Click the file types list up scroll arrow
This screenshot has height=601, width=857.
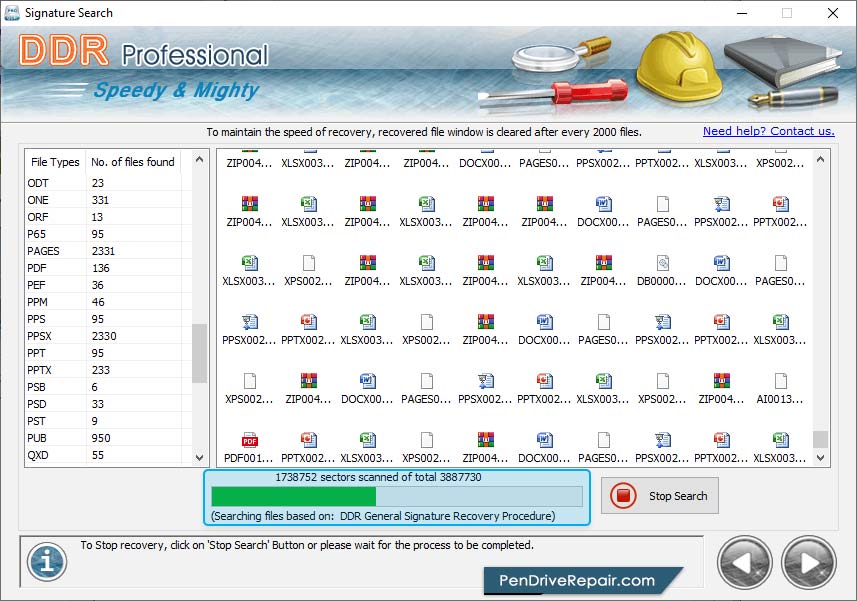[199, 160]
